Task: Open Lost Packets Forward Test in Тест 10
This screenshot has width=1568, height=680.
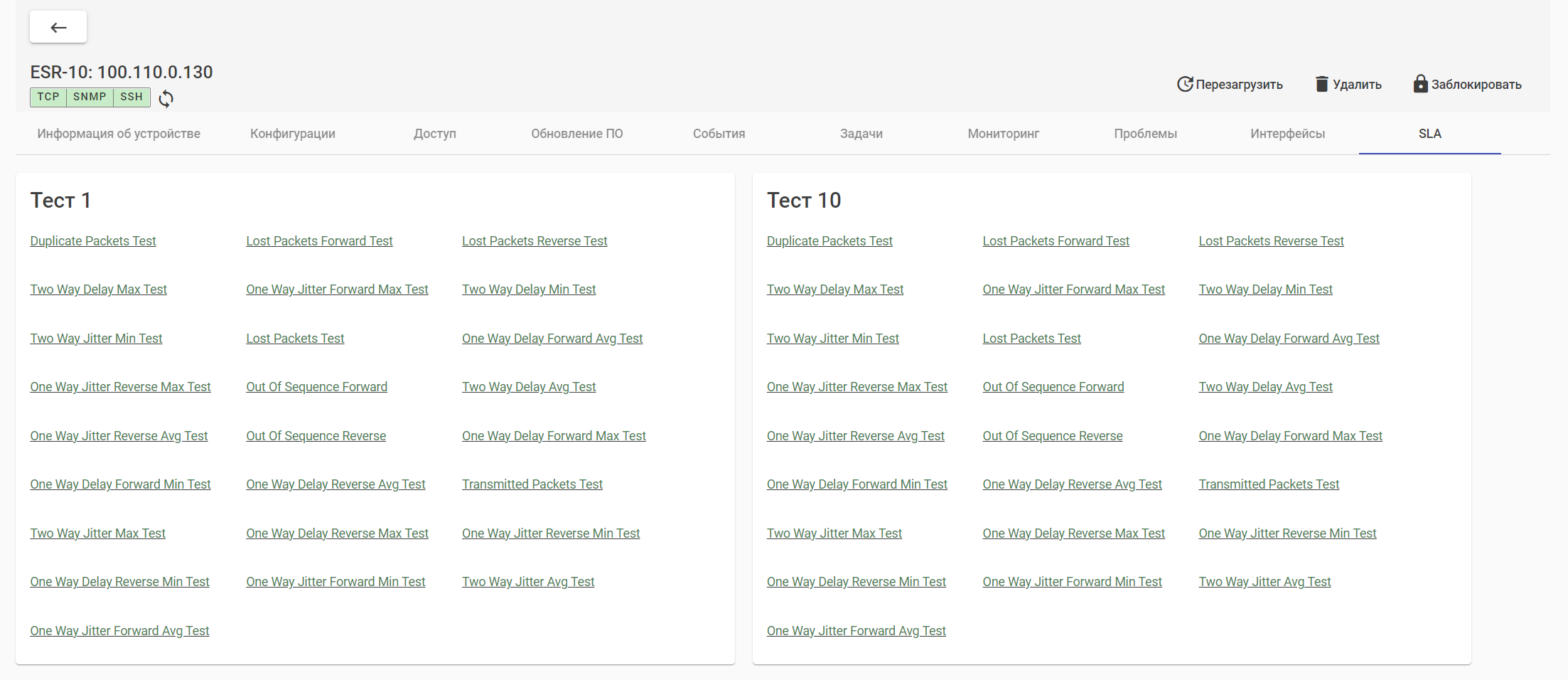Action: point(1056,241)
